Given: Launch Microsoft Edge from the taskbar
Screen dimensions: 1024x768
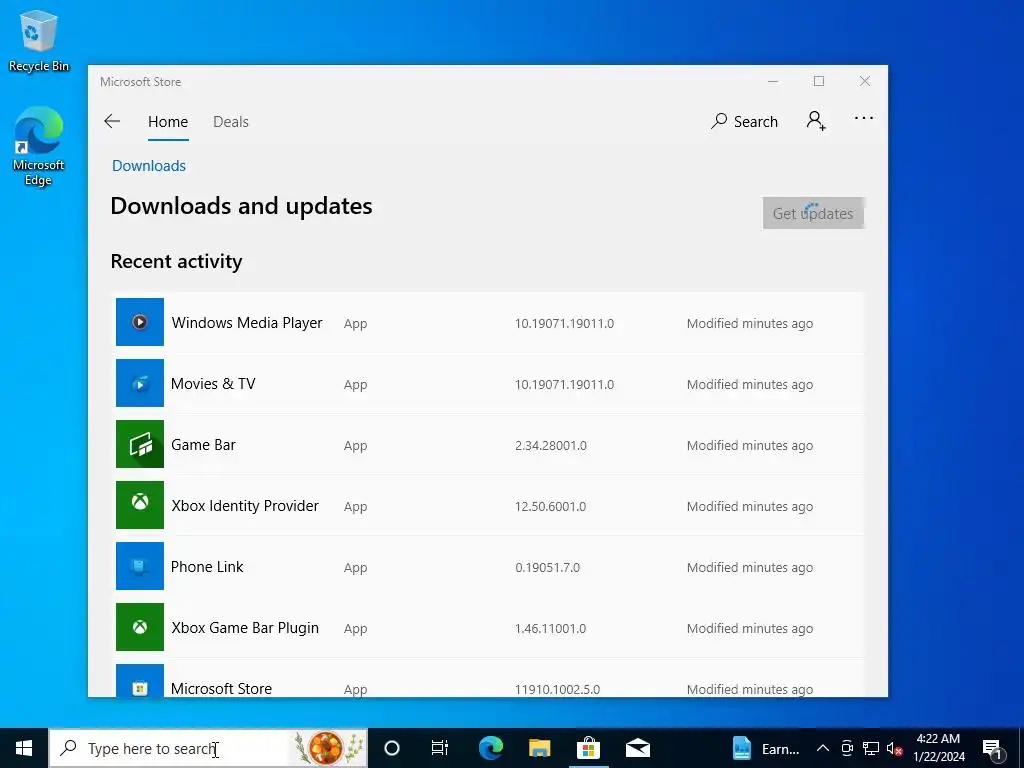Looking at the screenshot, I should [490, 748].
